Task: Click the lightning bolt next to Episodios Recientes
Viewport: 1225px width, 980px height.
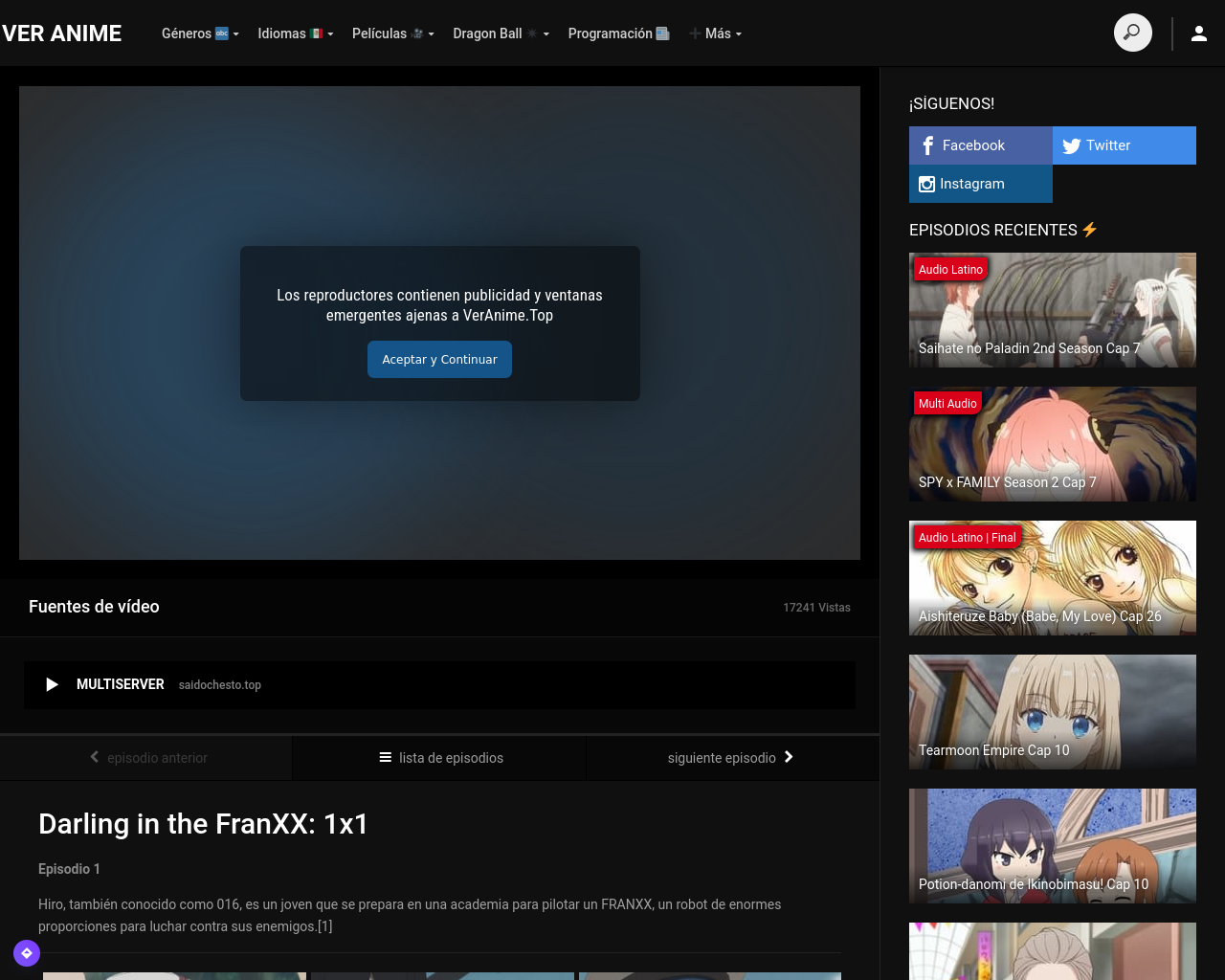Action: point(1089,230)
